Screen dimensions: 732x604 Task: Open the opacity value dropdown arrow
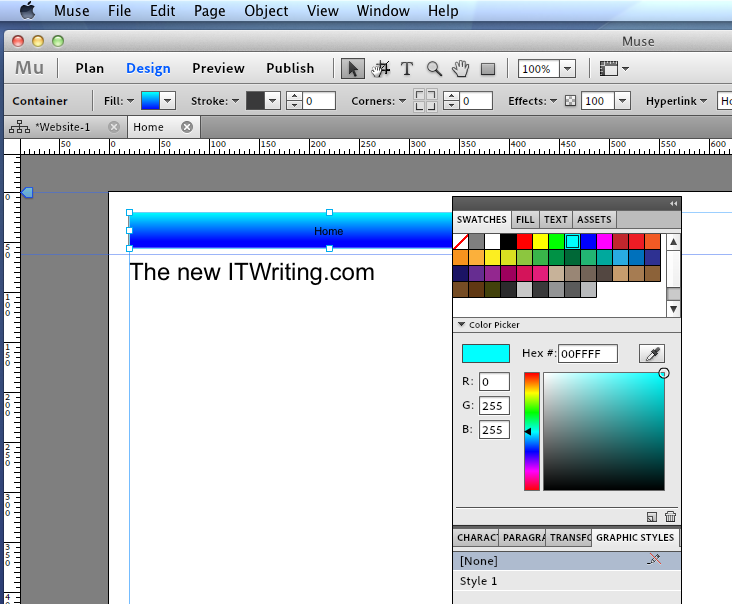point(622,100)
